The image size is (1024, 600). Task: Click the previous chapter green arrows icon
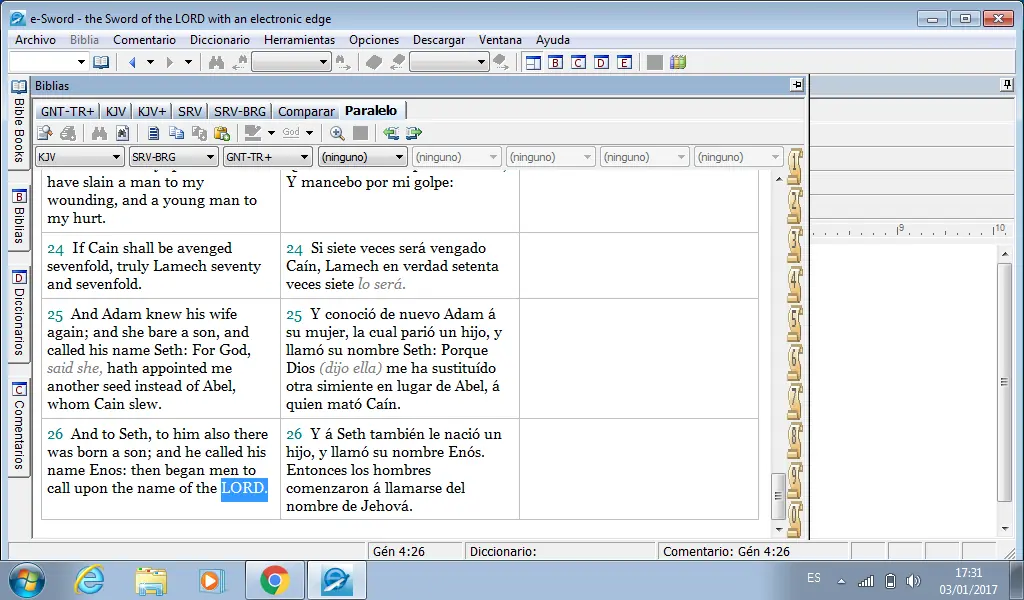(x=391, y=133)
